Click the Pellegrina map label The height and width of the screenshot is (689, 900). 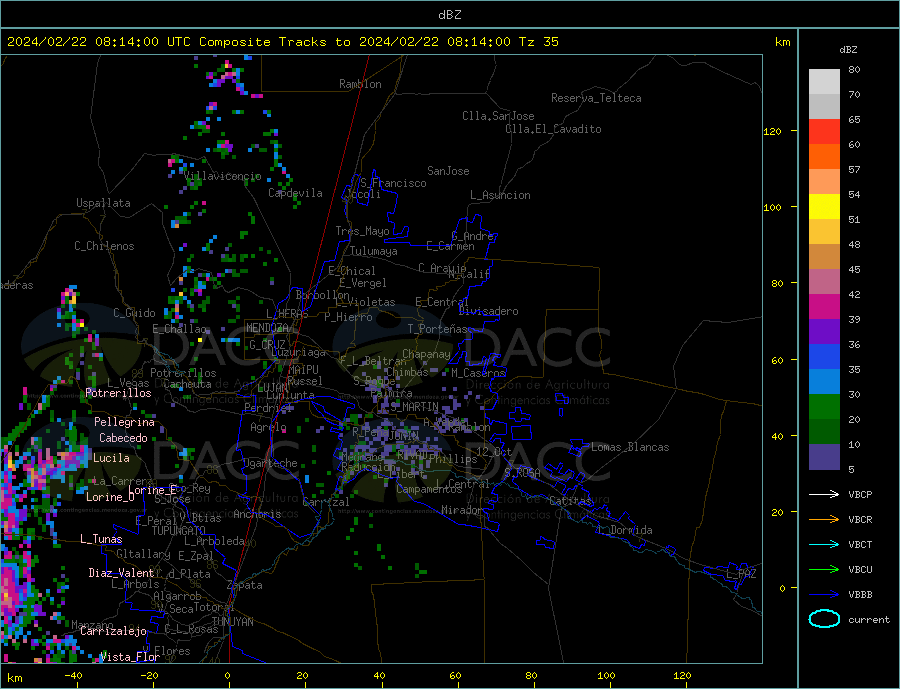125,422
